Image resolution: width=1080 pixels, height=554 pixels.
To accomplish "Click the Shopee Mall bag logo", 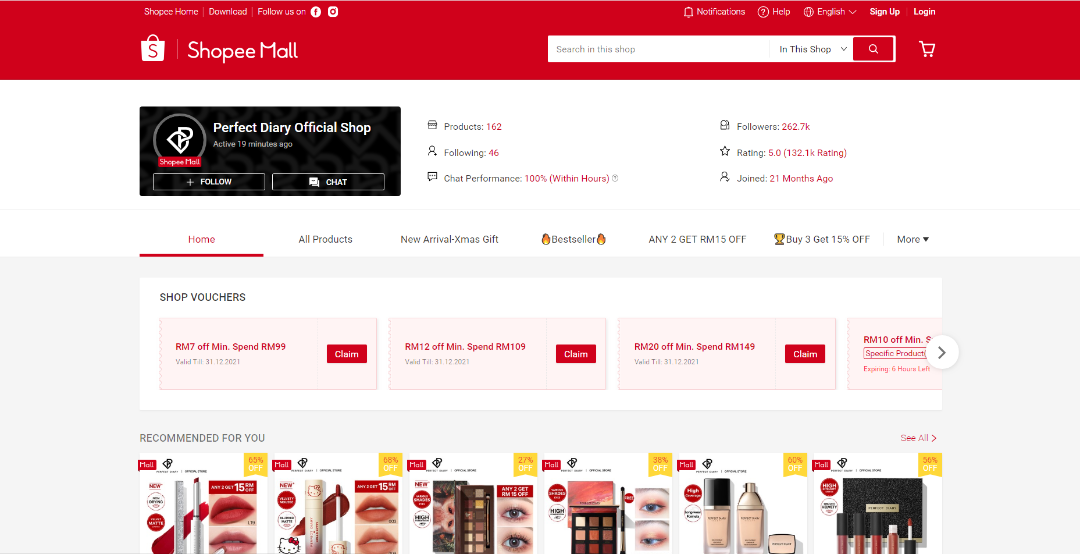I will click(152, 48).
